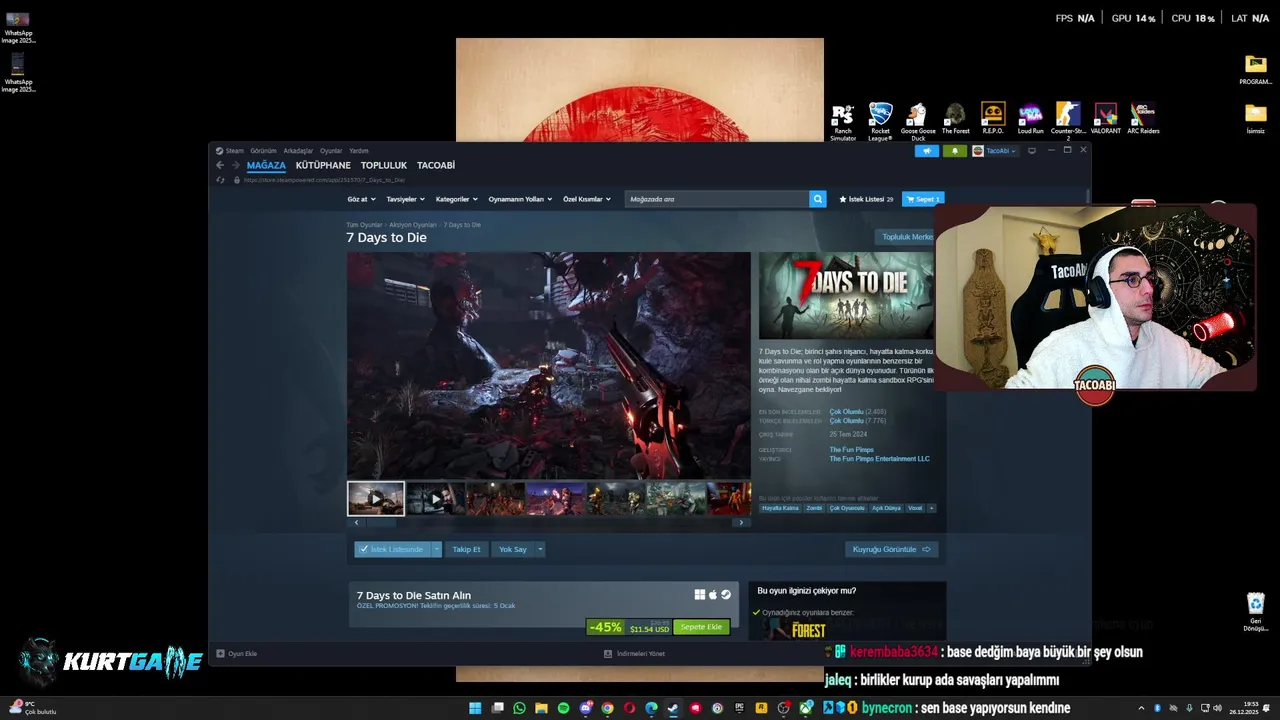The height and width of the screenshot is (720, 1280).
Task: Open the Oyunlar menu
Action: click(x=331, y=151)
